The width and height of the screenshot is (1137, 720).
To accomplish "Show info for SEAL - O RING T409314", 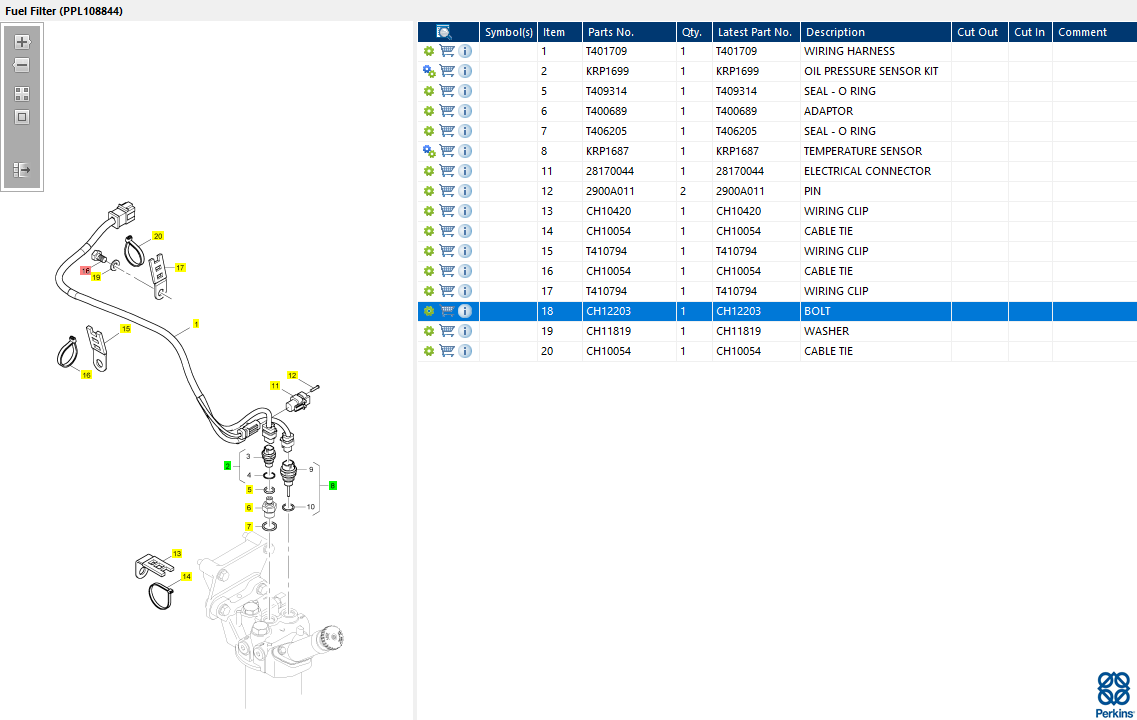I will tap(466, 91).
